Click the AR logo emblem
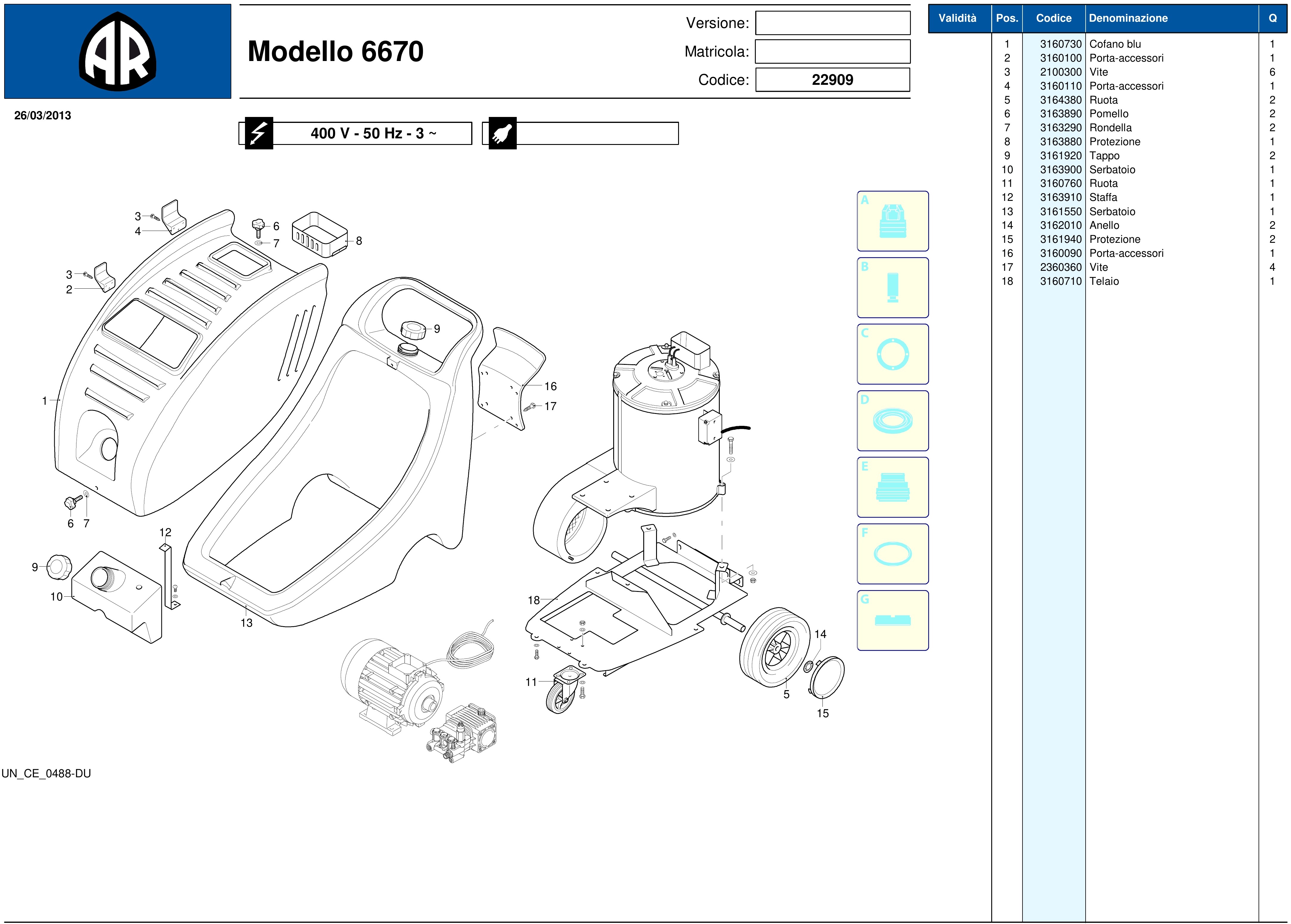Viewport: 1291px width, 924px height. (117, 52)
